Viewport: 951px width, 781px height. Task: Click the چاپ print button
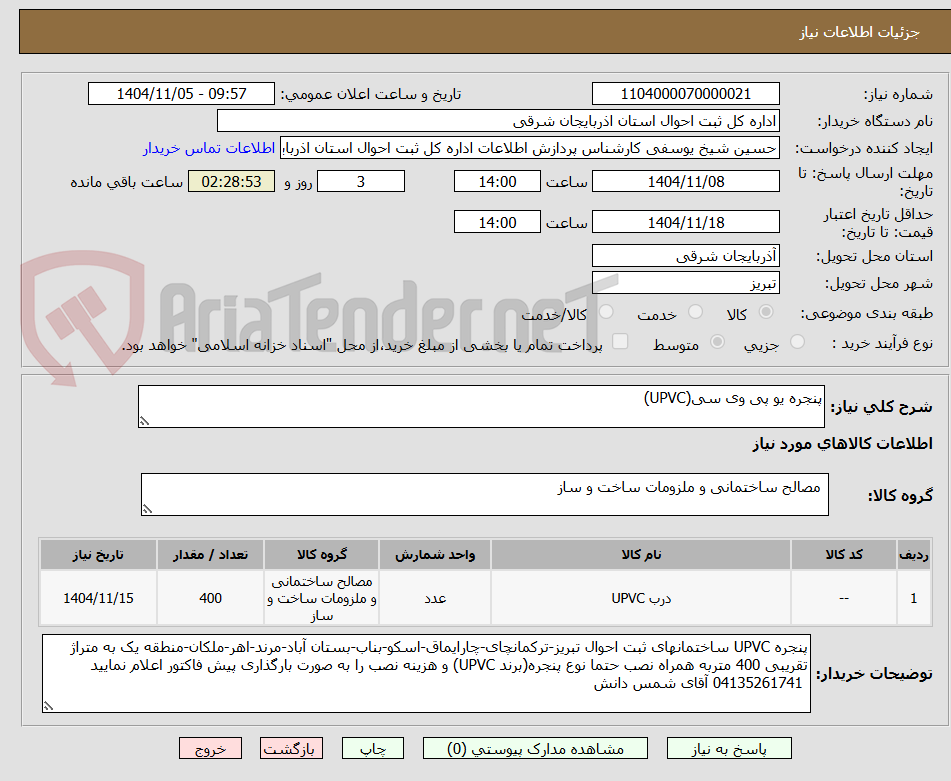tap(373, 748)
